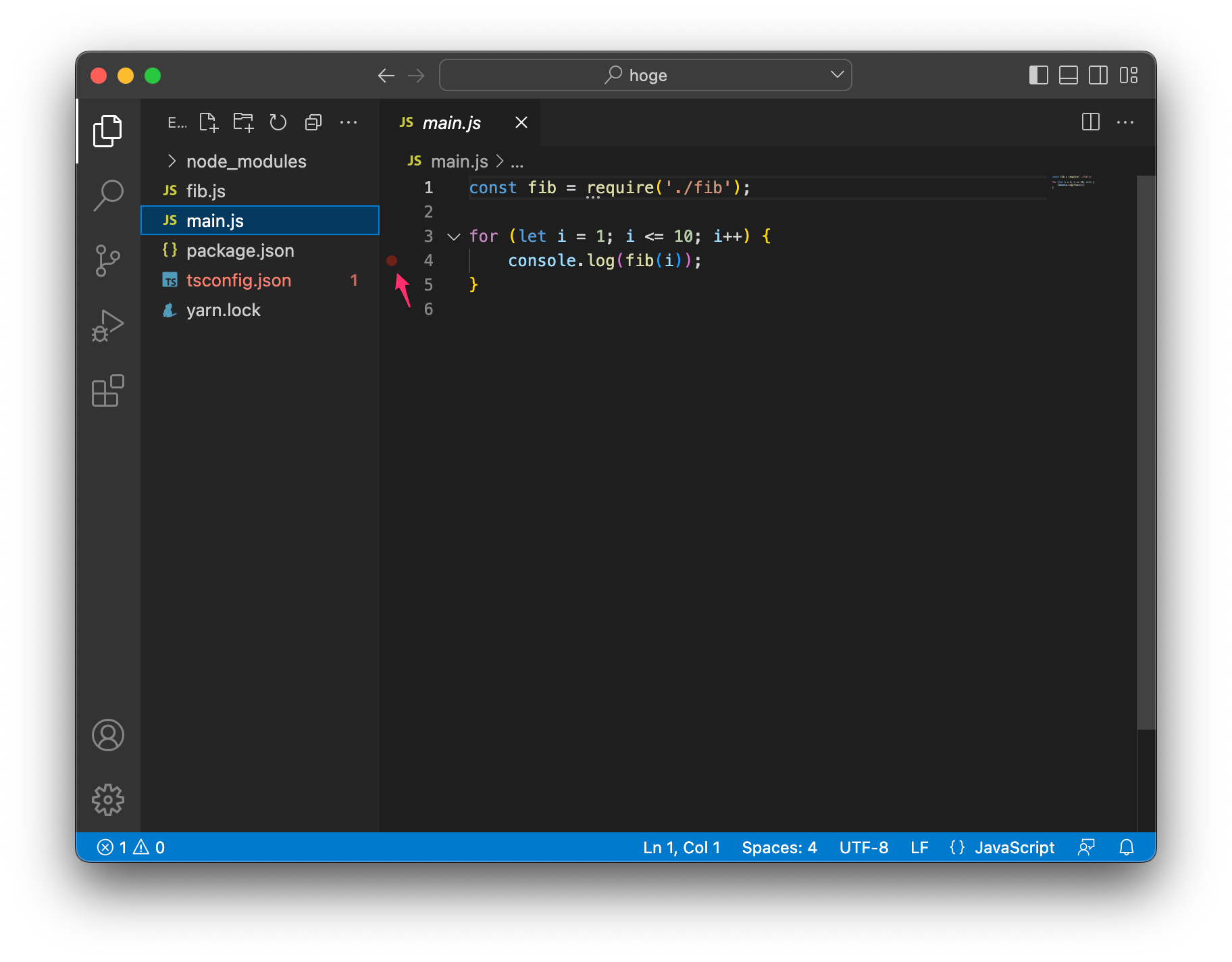
Task: Change indentation via Spaces: 4
Action: coord(779,847)
